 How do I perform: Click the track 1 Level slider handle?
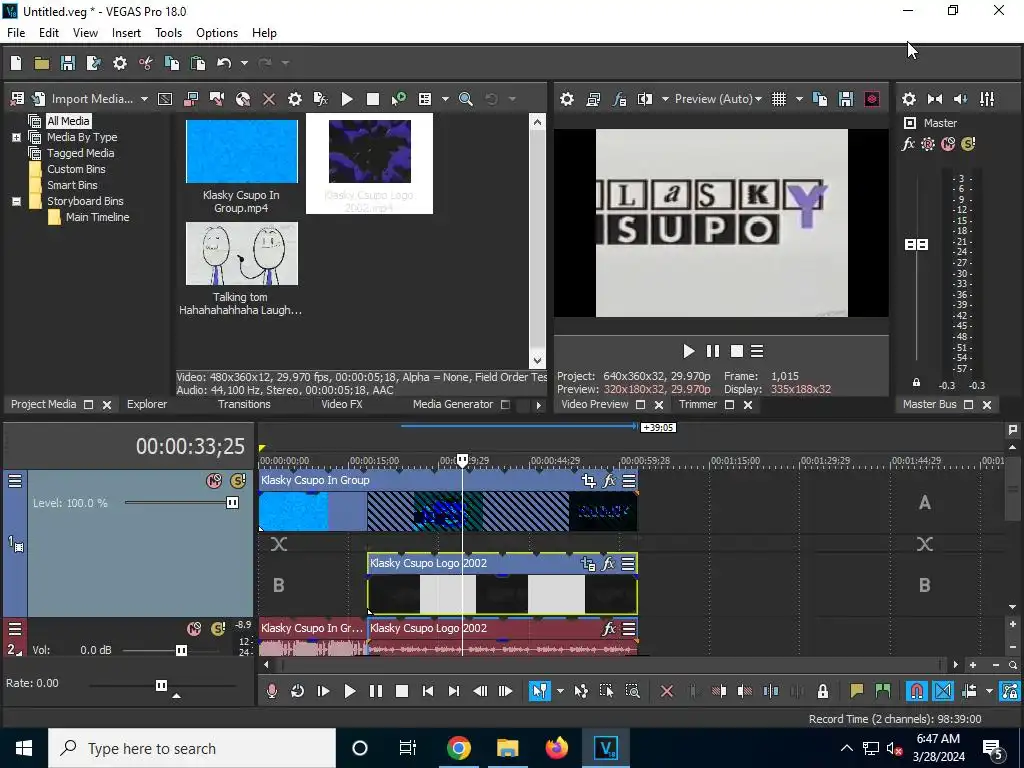pyautogui.click(x=232, y=503)
